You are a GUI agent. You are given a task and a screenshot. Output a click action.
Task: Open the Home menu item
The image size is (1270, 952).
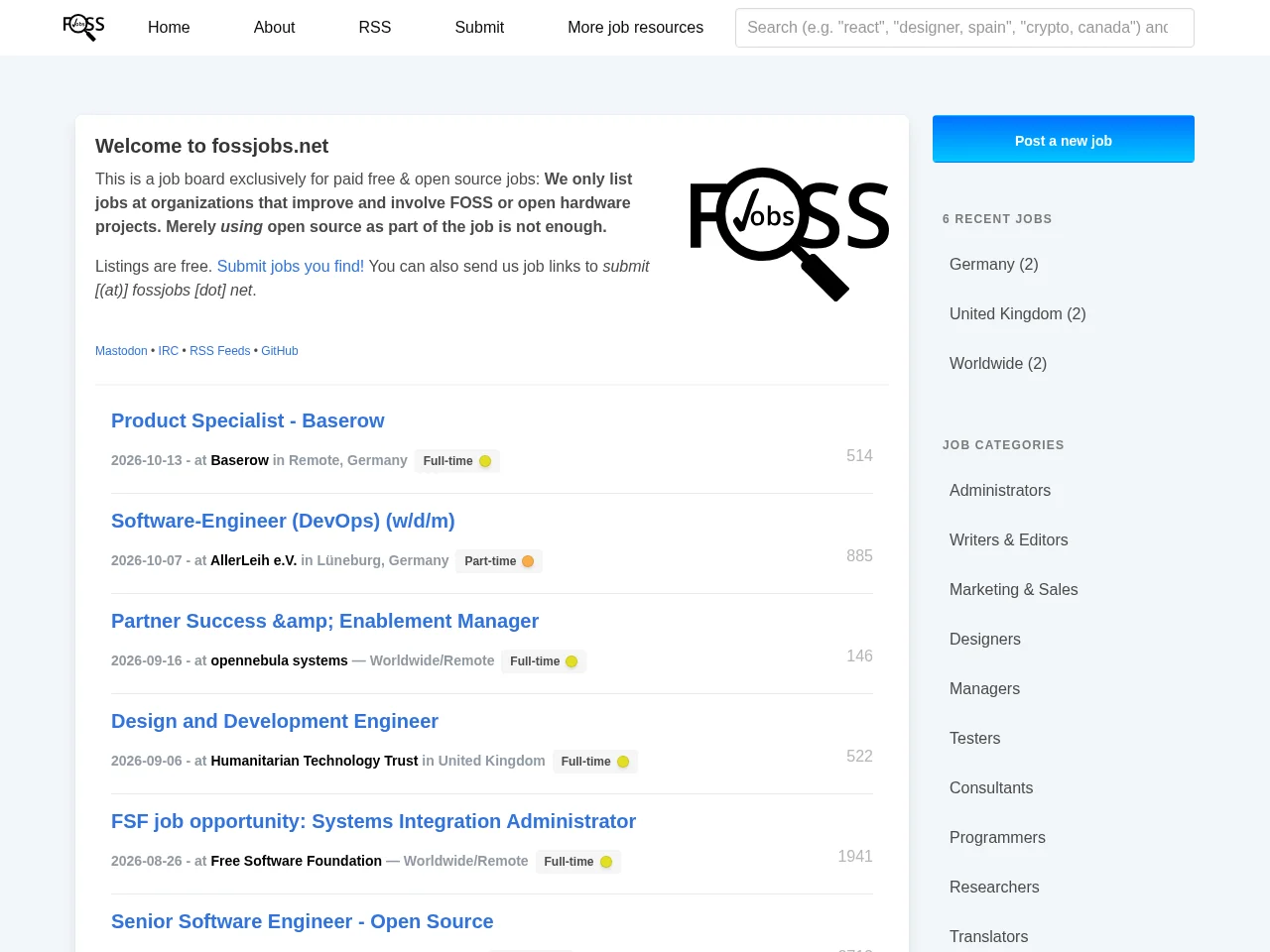coord(169,28)
